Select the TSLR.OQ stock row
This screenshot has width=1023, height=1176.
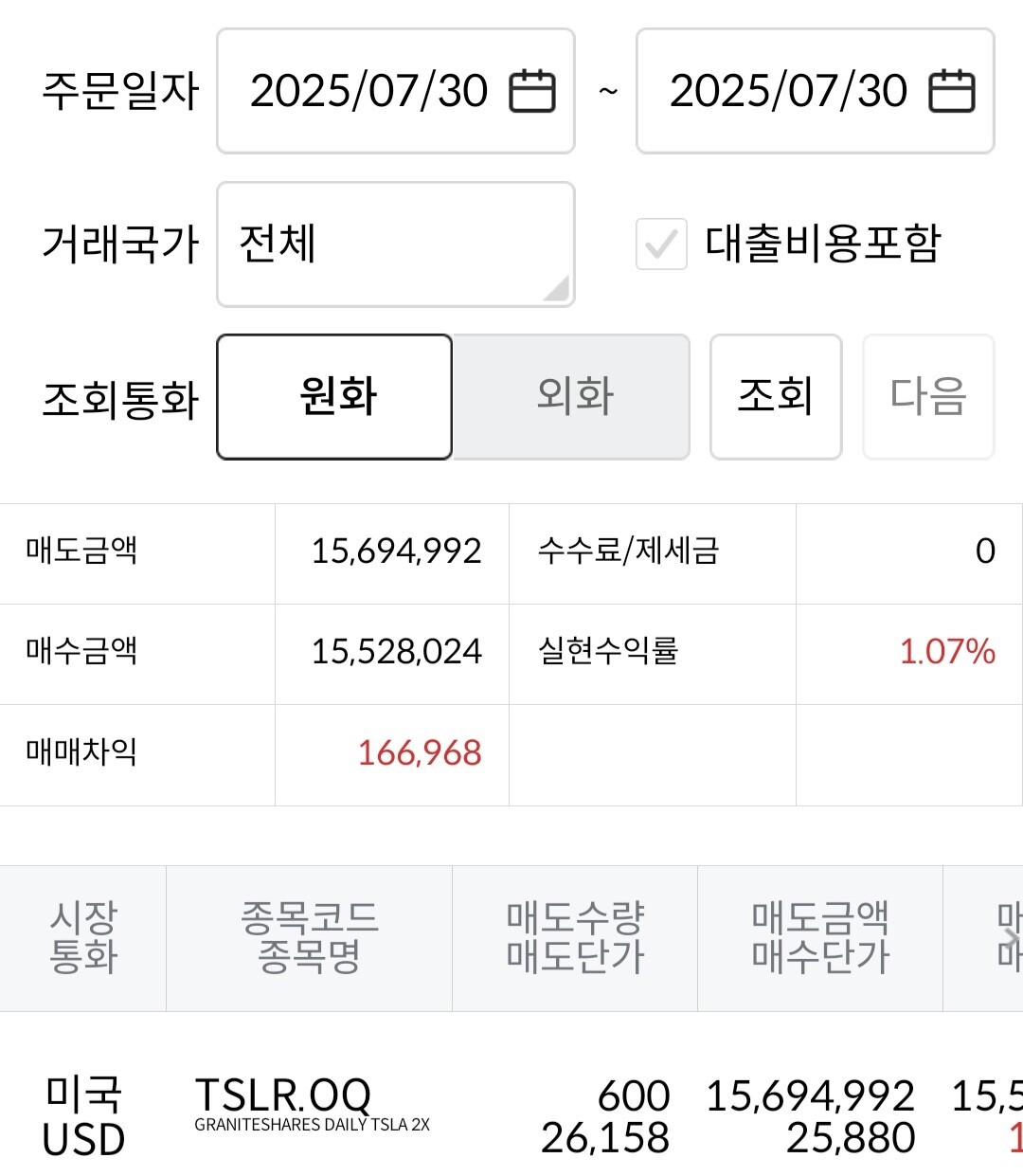point(311,1104)
